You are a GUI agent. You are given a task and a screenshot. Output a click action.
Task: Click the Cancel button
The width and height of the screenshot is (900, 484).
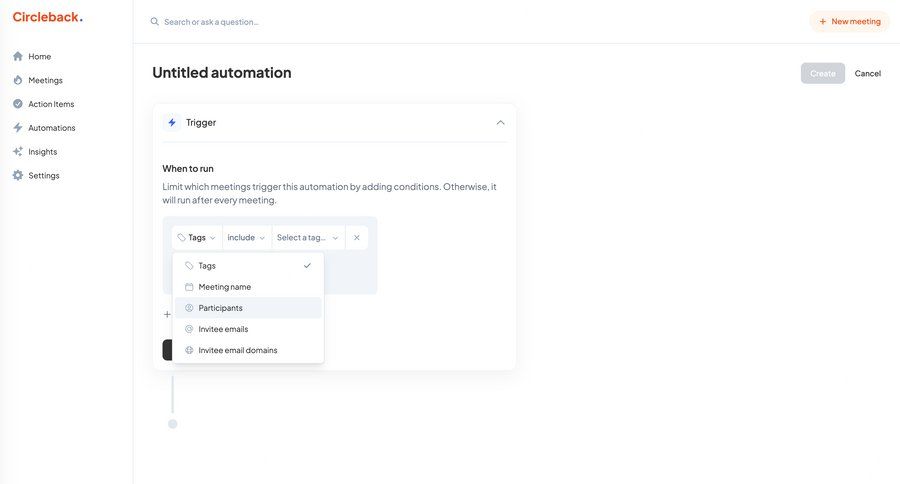(x=867, y=73)
